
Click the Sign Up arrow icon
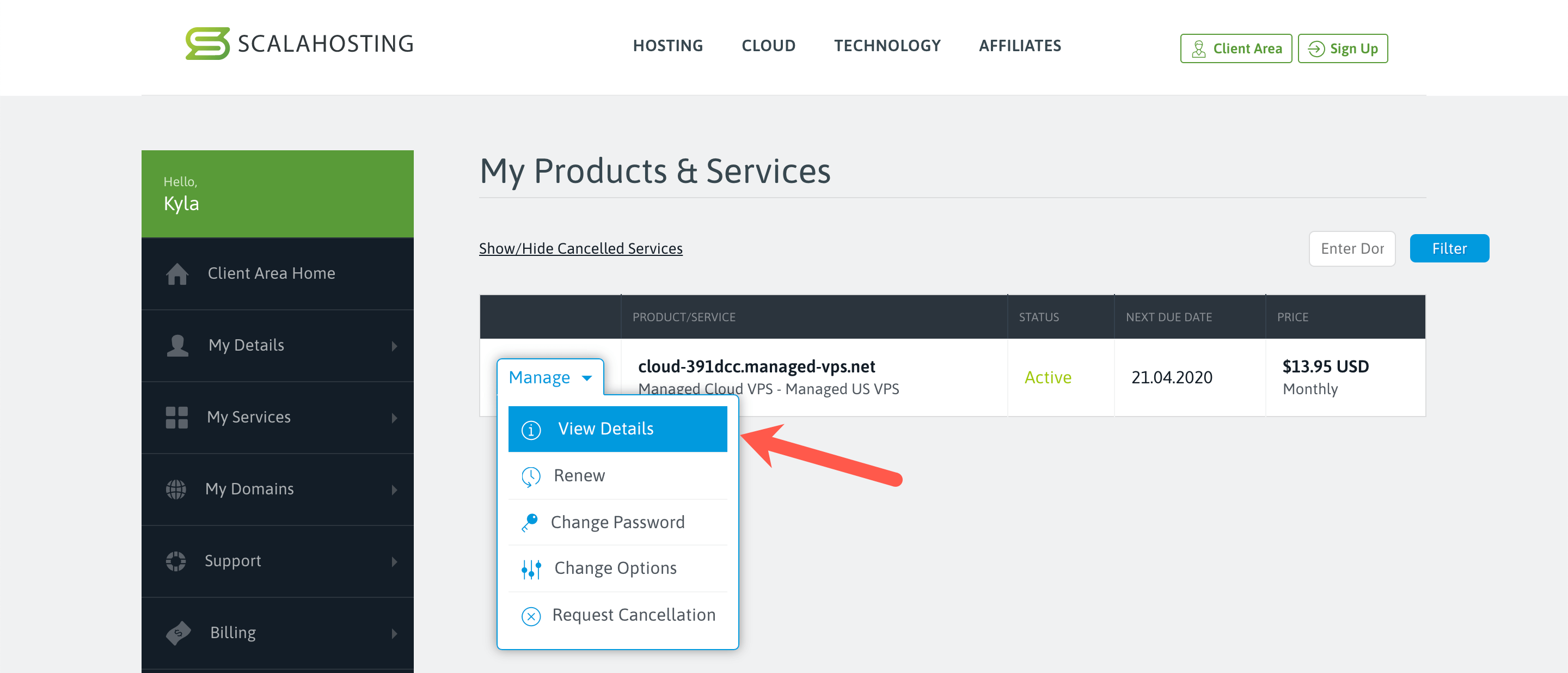point(1316,48)
